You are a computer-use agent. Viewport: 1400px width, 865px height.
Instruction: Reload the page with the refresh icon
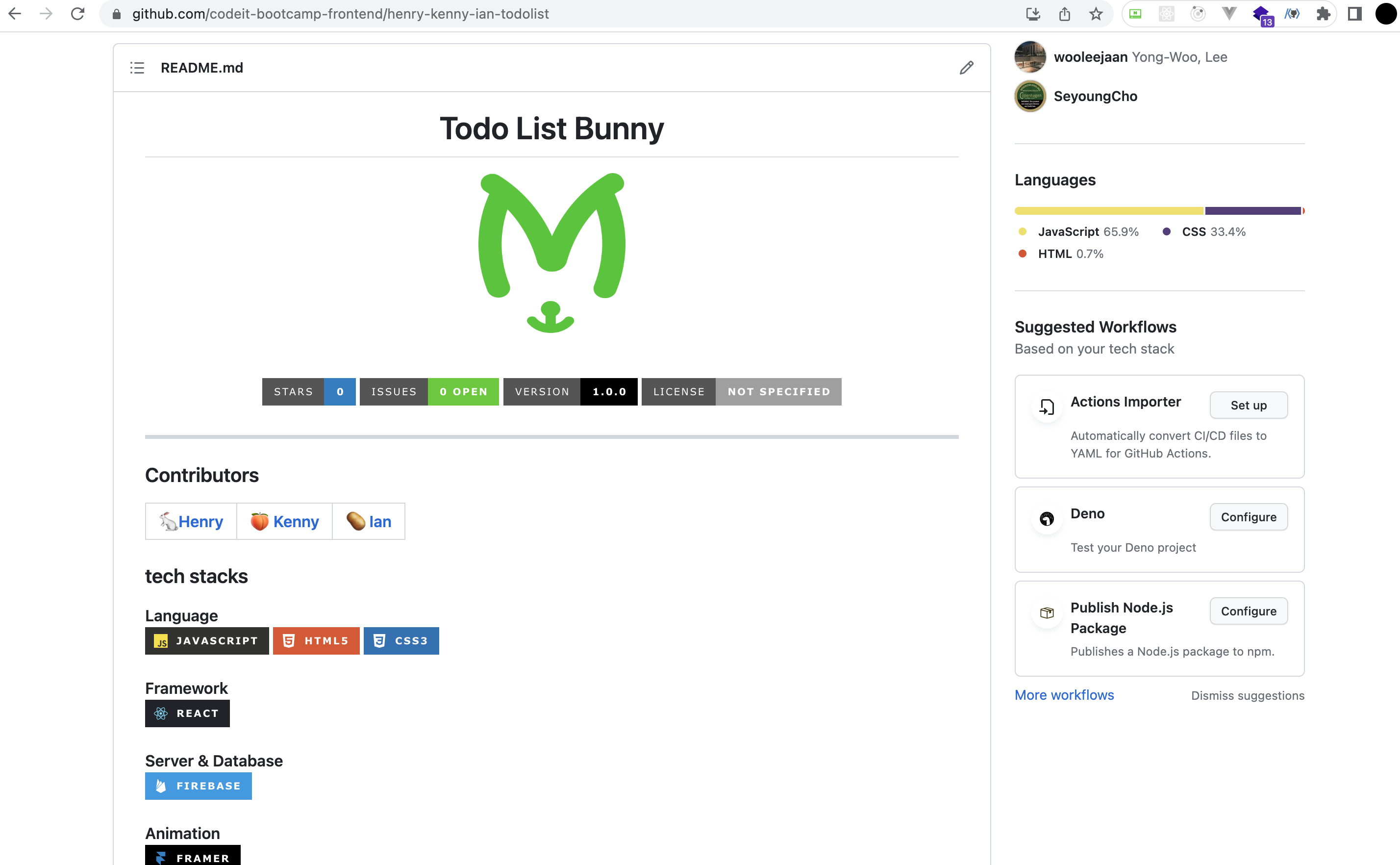(78, 14)
